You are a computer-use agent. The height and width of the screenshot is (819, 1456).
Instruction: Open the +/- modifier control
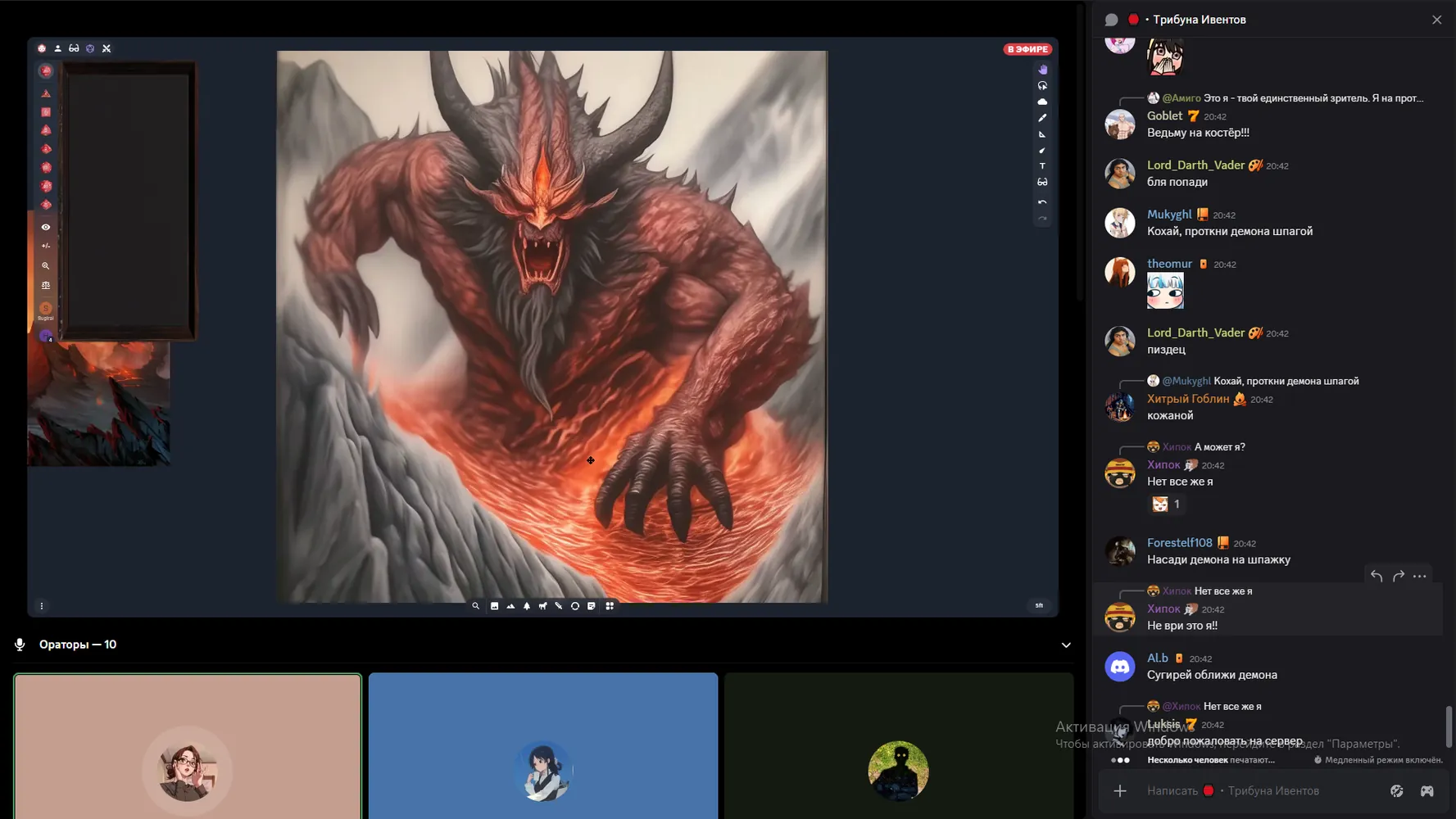click(x=46, y=246)
